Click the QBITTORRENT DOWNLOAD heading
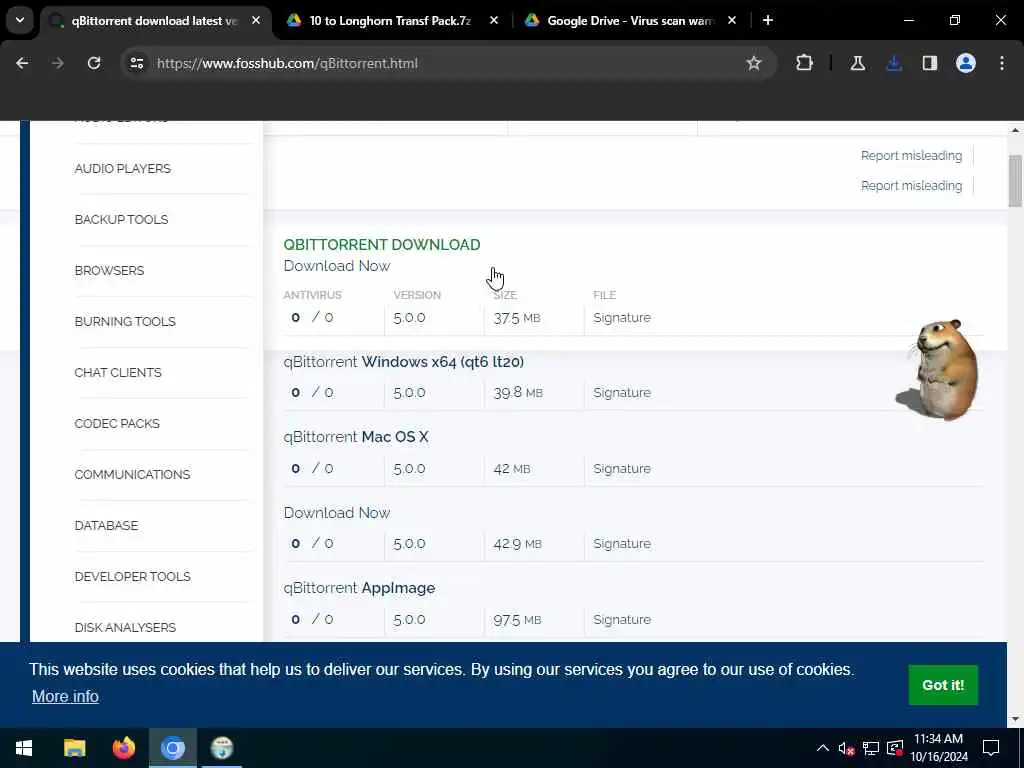Image resolution: width=1024 pixels, height=768 pixels. pyautogui.click(x=382, y=244)
